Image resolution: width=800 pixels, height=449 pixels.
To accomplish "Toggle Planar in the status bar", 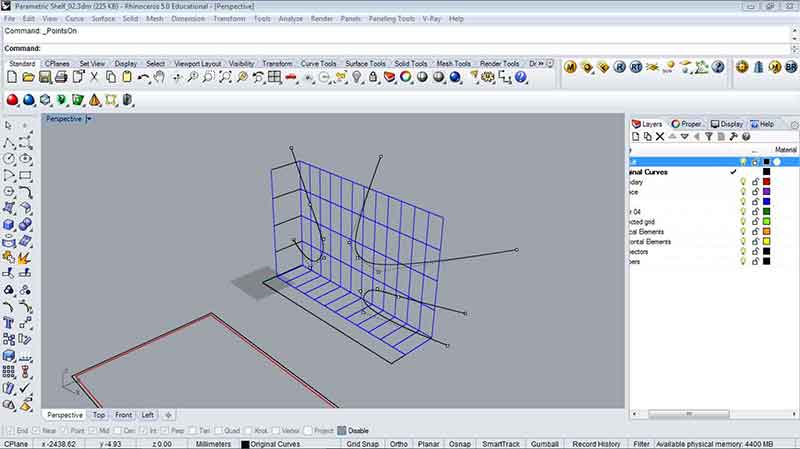I will pos(428,444).
